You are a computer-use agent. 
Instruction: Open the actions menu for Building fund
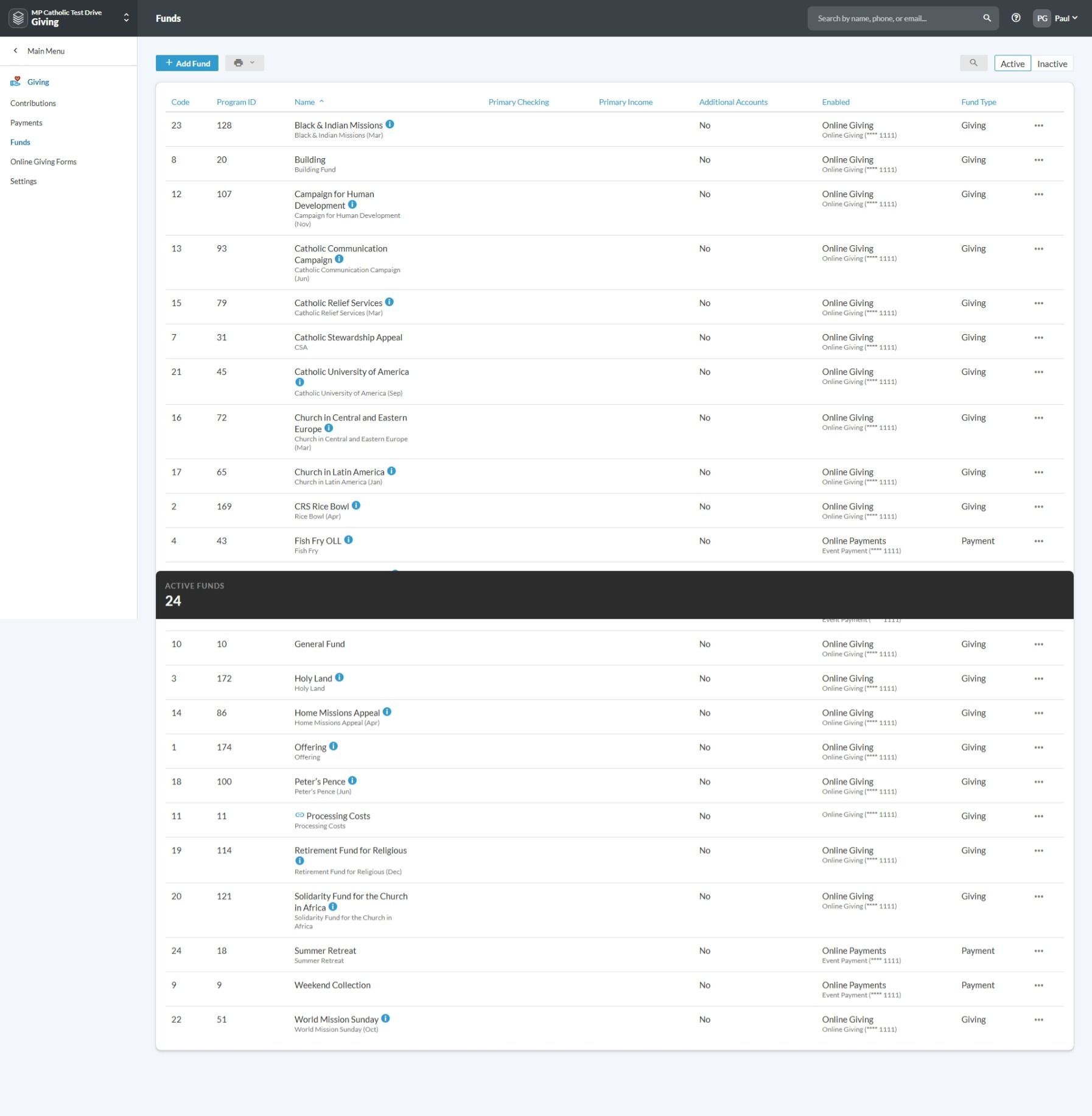(1038, 160)
